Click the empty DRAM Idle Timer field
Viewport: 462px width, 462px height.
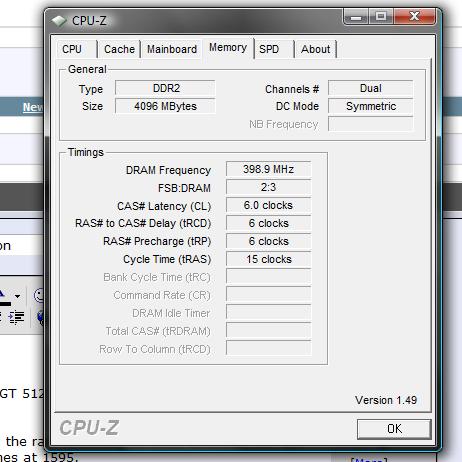[269, 313]
